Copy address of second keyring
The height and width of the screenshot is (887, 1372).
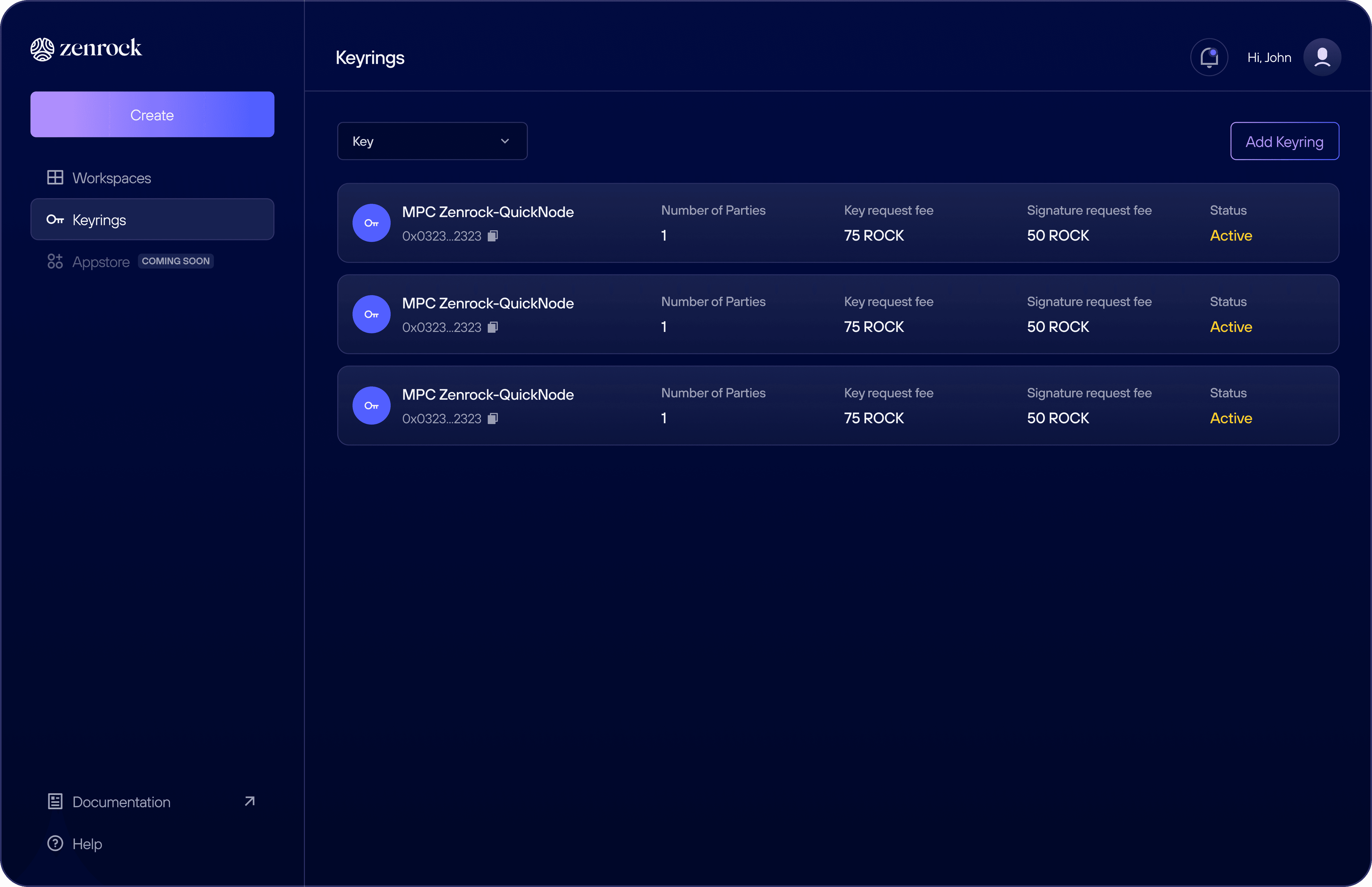(x=493, y=327)
